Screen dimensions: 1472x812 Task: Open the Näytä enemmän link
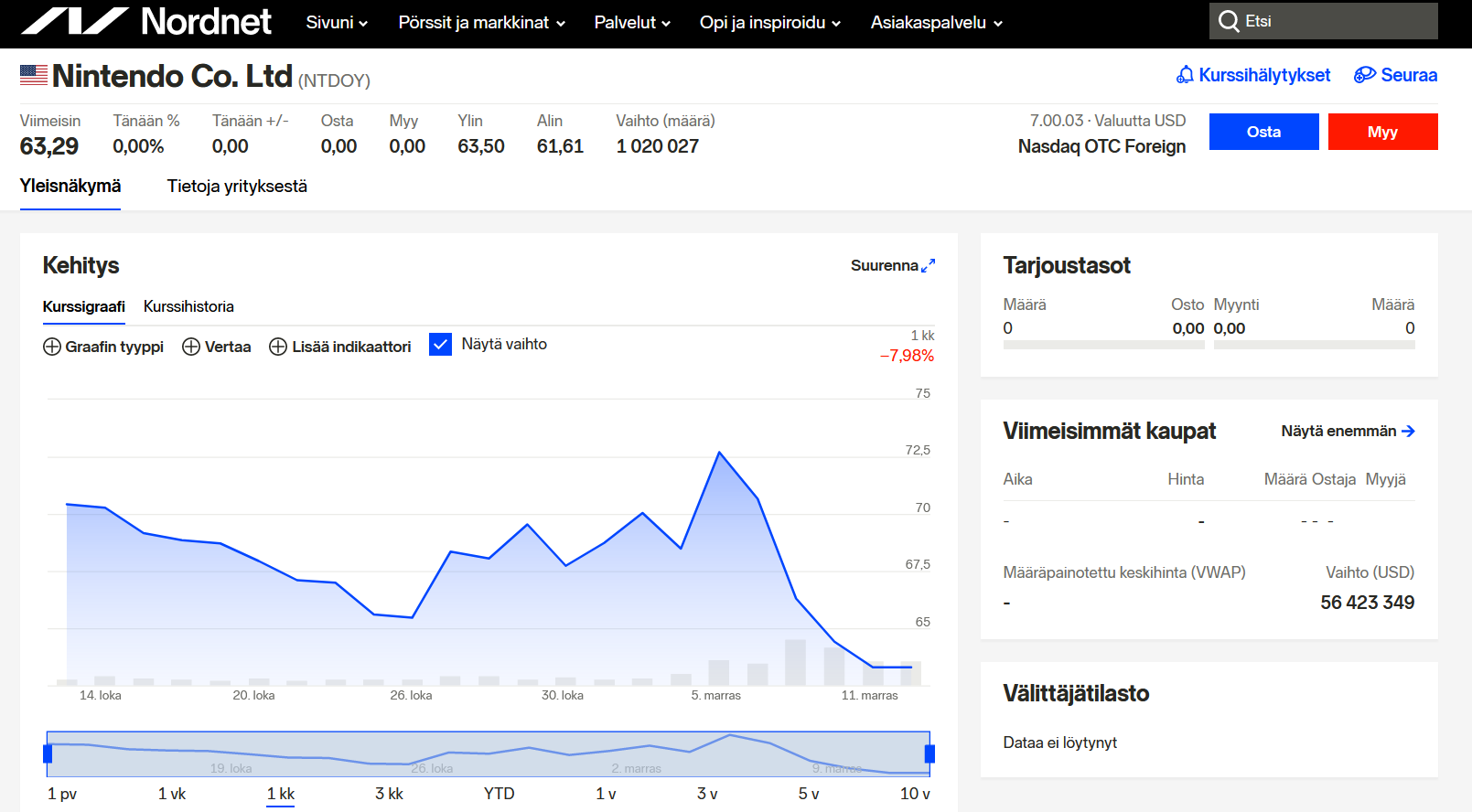pyautogui.click(x=1347, y=431)
